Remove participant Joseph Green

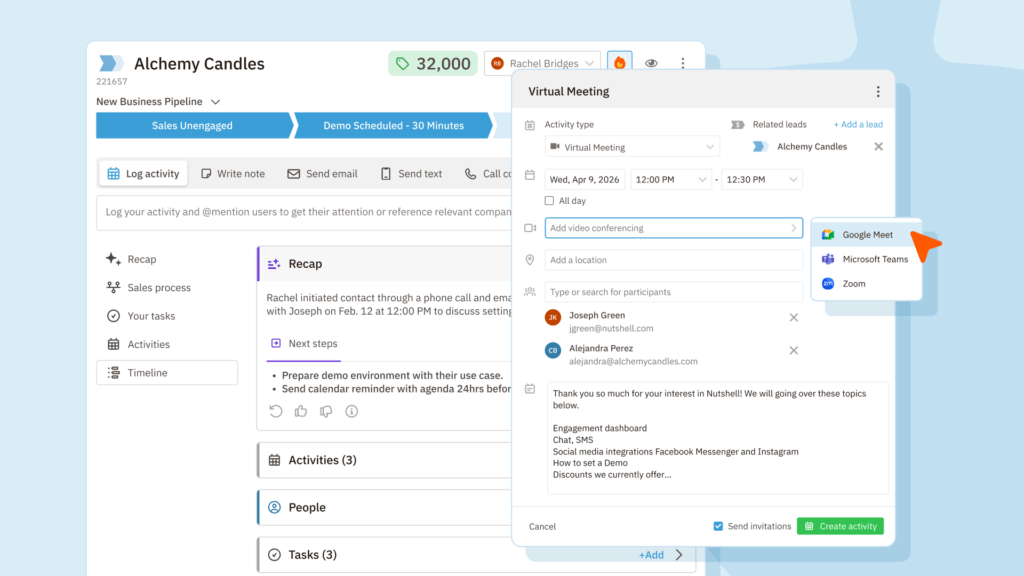pos(793,317)
